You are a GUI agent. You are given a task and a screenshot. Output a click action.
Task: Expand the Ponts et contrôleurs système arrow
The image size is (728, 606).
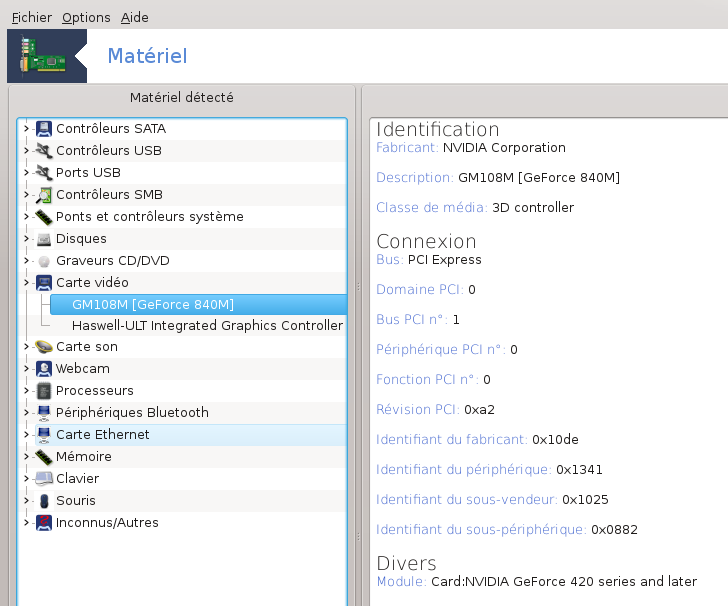coord(26,216)
